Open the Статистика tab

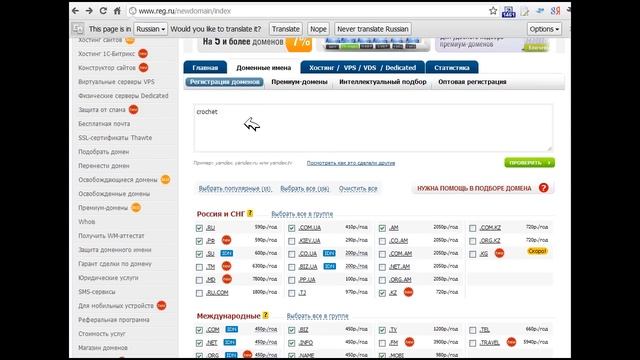point(451,67)
